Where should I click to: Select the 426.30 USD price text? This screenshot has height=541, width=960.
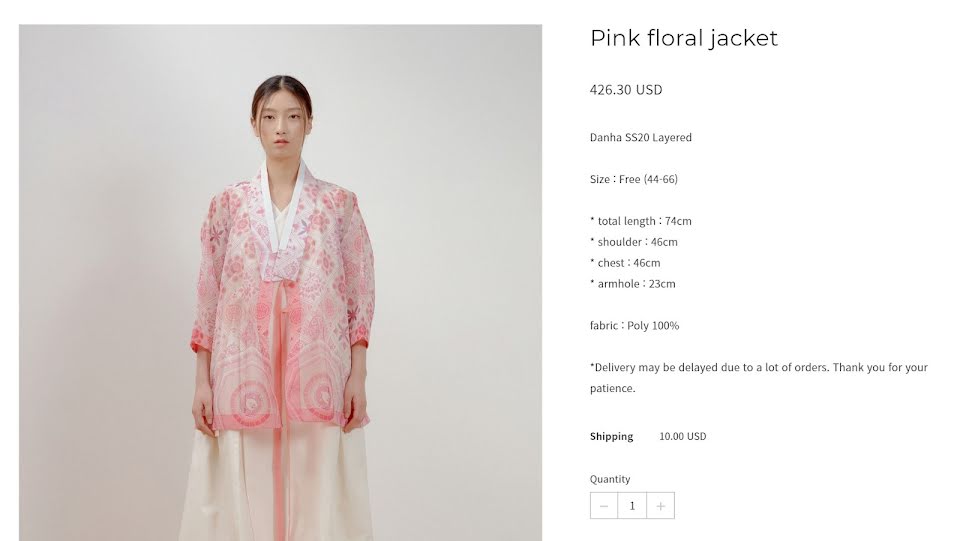(626, 90)
